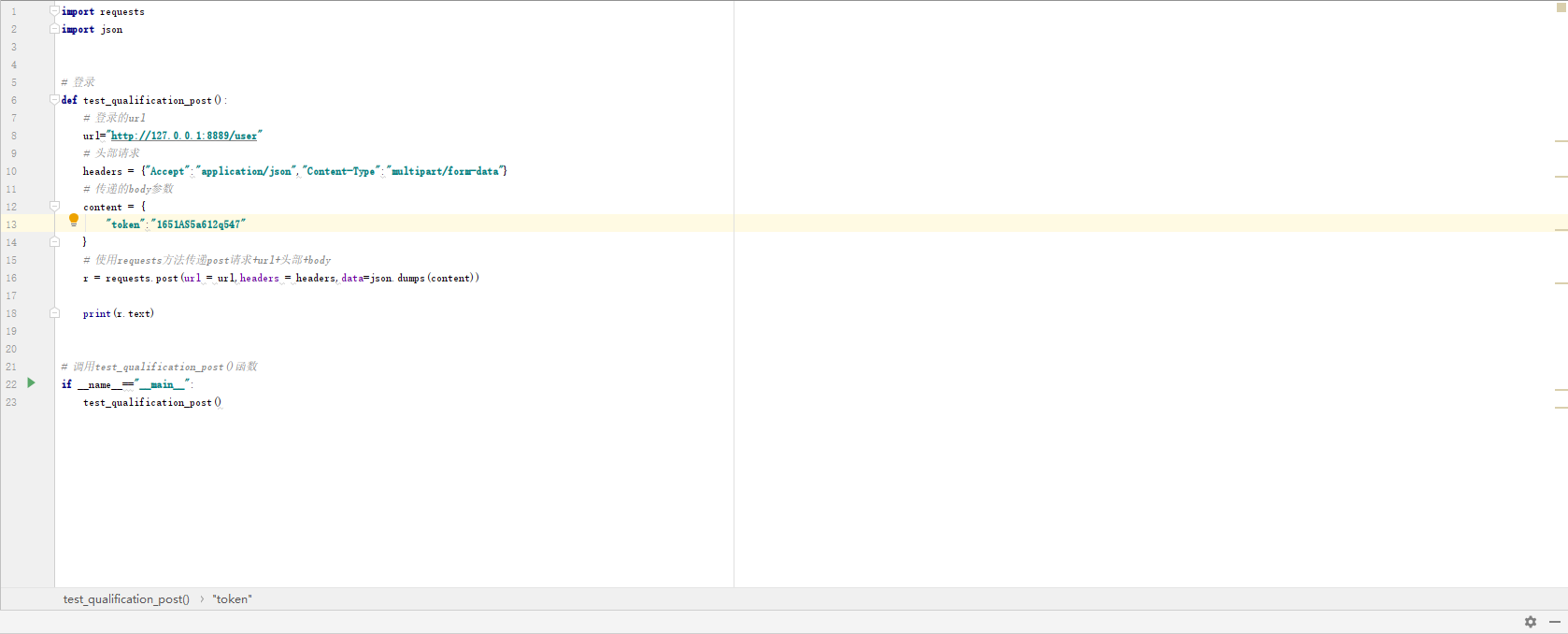Image resolution: width=1568 pixels, height=634 pixels.
Task: Hide the bottom tool window with the dash icon
Action: (1555, 622)
